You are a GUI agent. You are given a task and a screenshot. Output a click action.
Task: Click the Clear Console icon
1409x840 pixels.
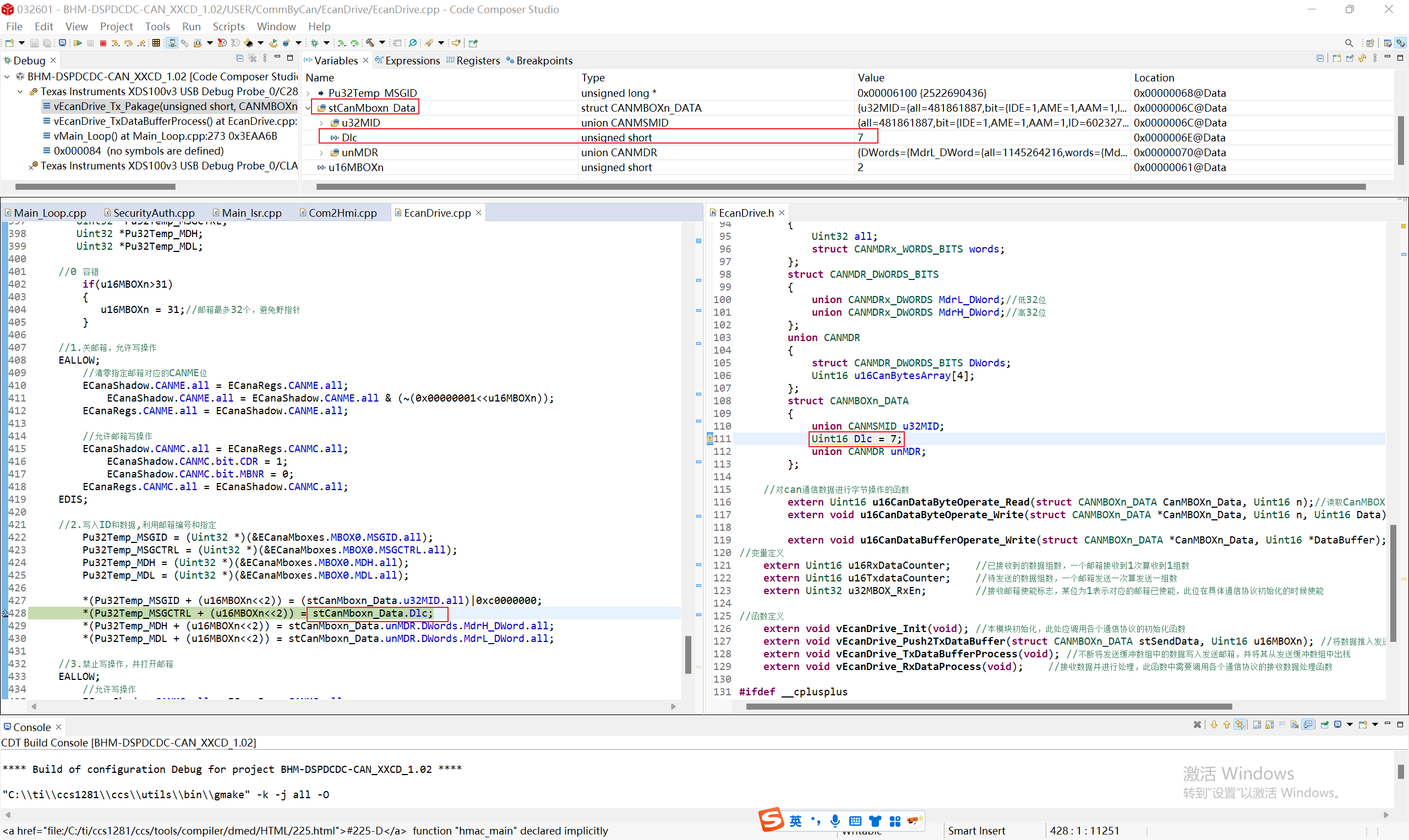[x=1294, y=725]
